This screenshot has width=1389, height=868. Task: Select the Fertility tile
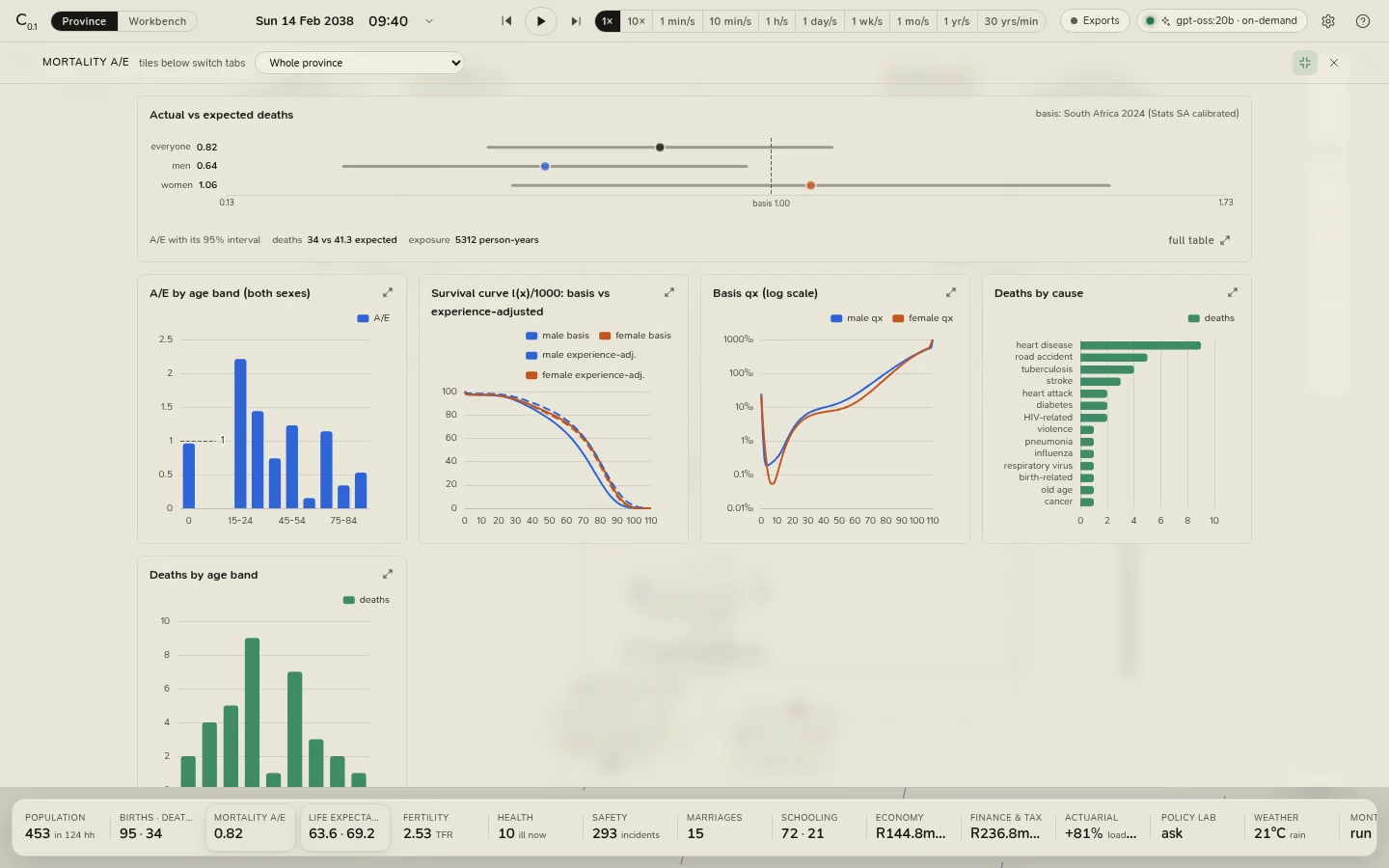pos(439,827)
